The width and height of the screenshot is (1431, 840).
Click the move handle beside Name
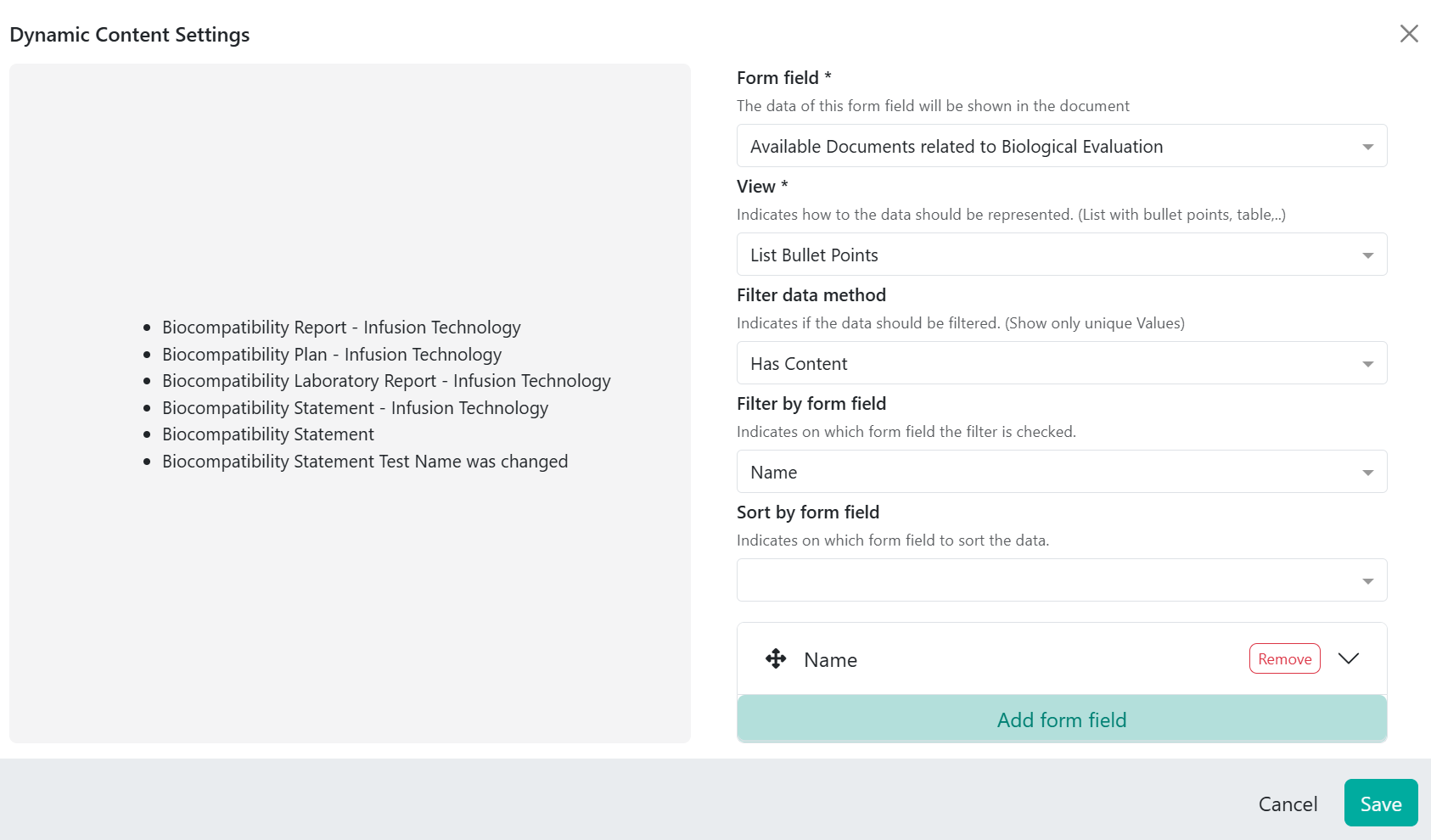pos(776,658)
